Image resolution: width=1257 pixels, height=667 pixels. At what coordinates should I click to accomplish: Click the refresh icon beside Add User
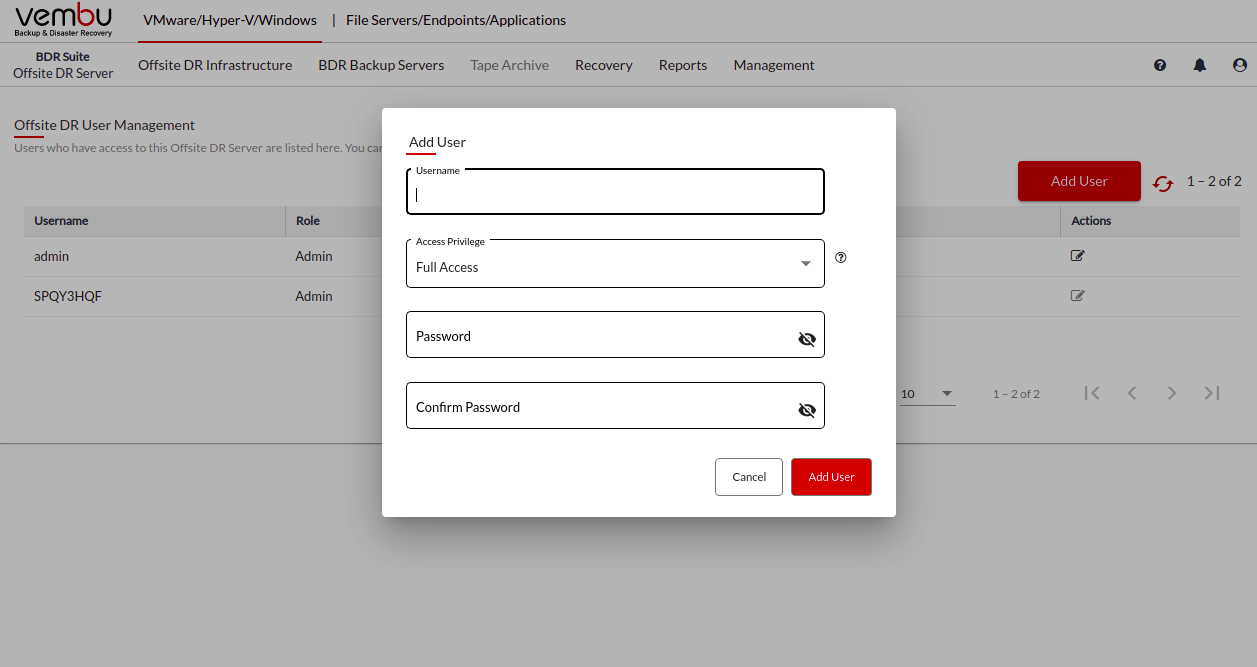pos(1163,184)
